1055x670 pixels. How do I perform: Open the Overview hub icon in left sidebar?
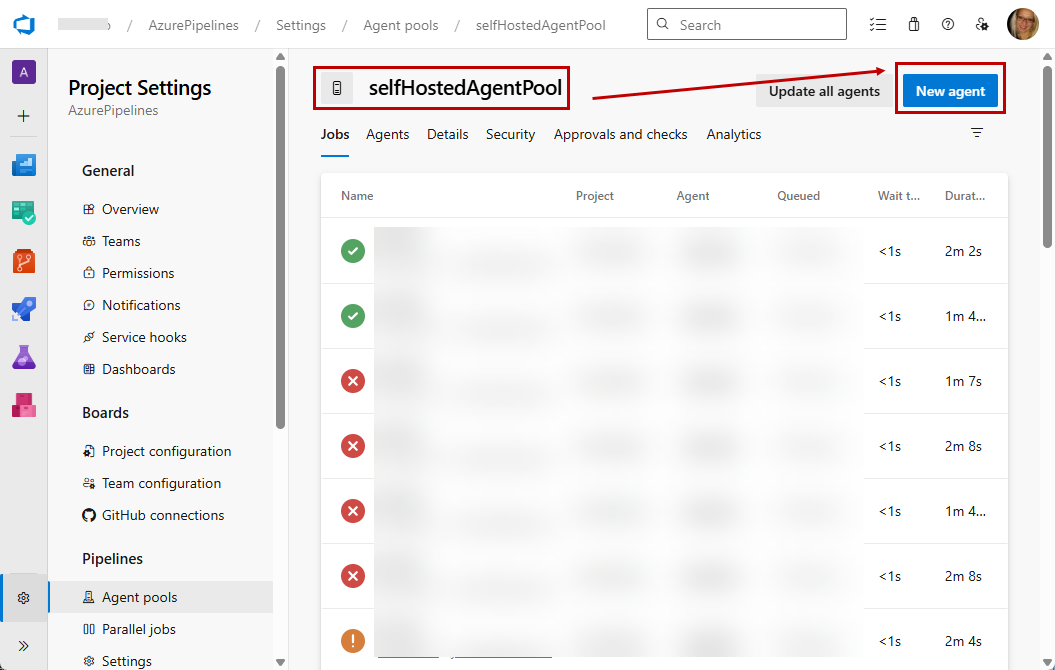click(24, 165)
